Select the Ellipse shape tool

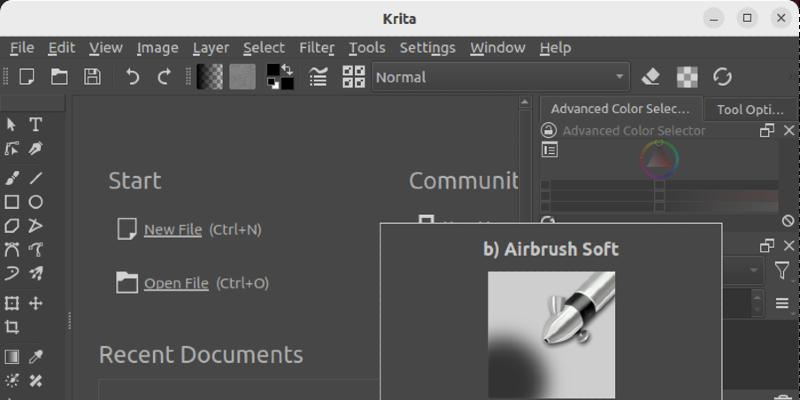pos(35,202)
